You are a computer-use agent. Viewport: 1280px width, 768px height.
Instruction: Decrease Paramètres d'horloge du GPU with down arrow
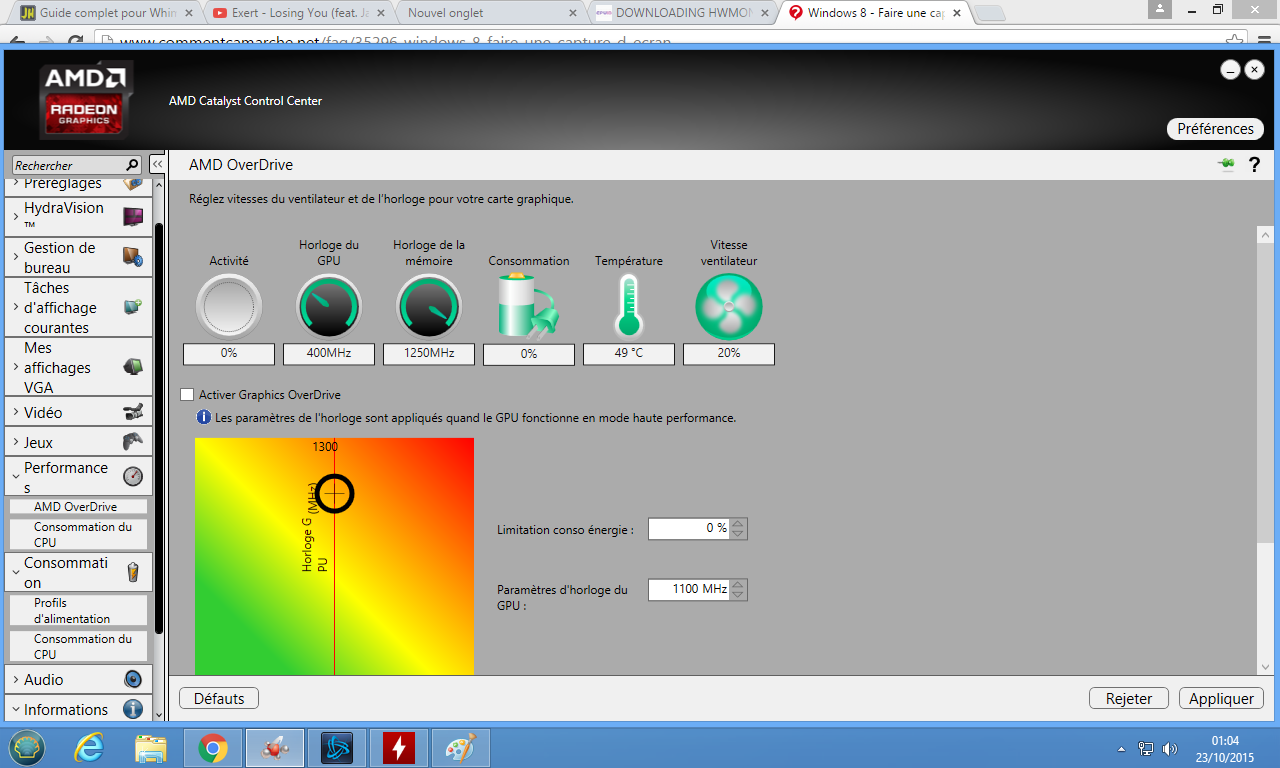[738, 594]
